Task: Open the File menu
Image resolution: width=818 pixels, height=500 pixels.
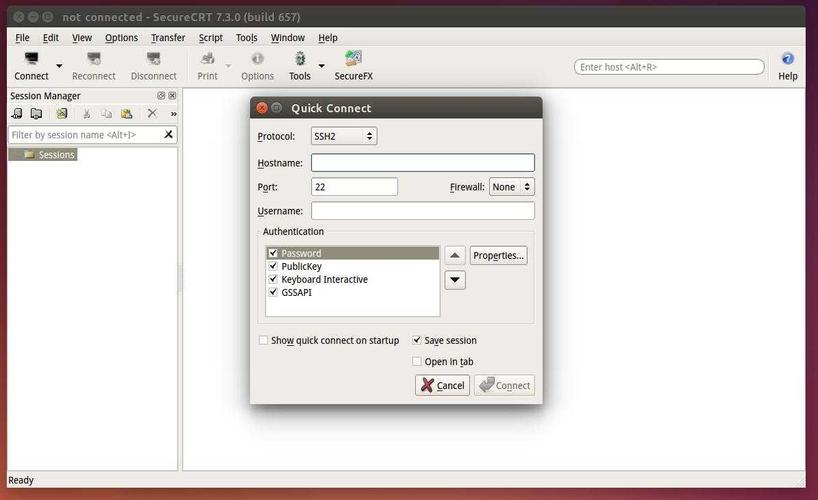Action: click(x=22, y=38)
